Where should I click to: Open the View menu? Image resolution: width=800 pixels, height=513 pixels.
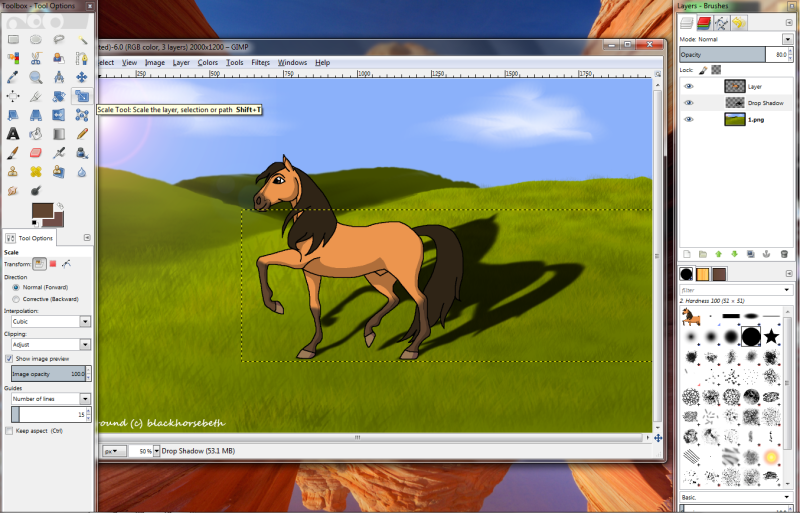(129, 62)
